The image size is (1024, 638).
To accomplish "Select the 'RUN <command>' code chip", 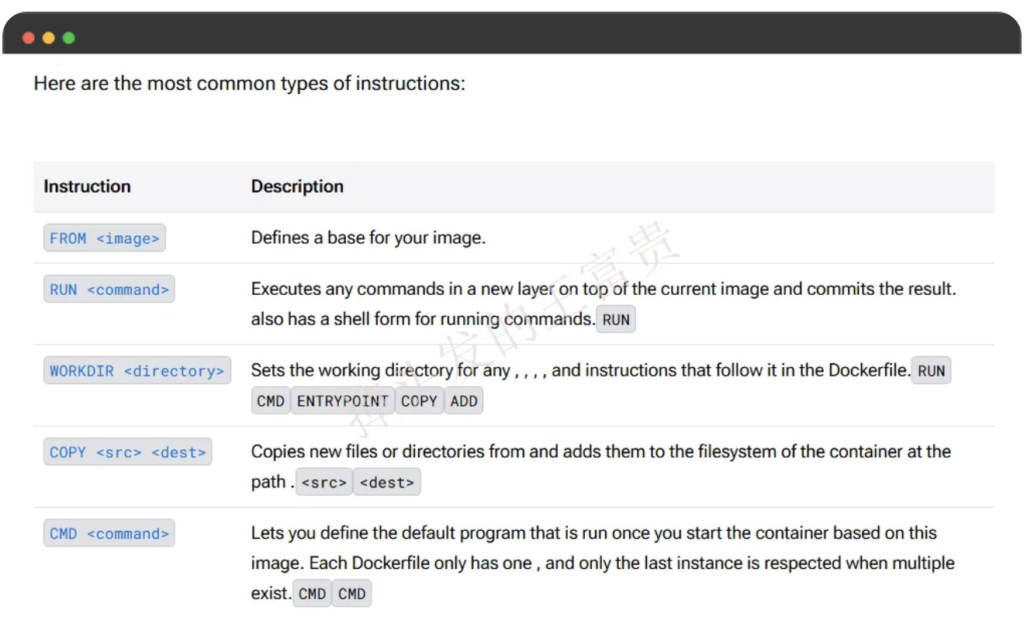I will 109,289.
